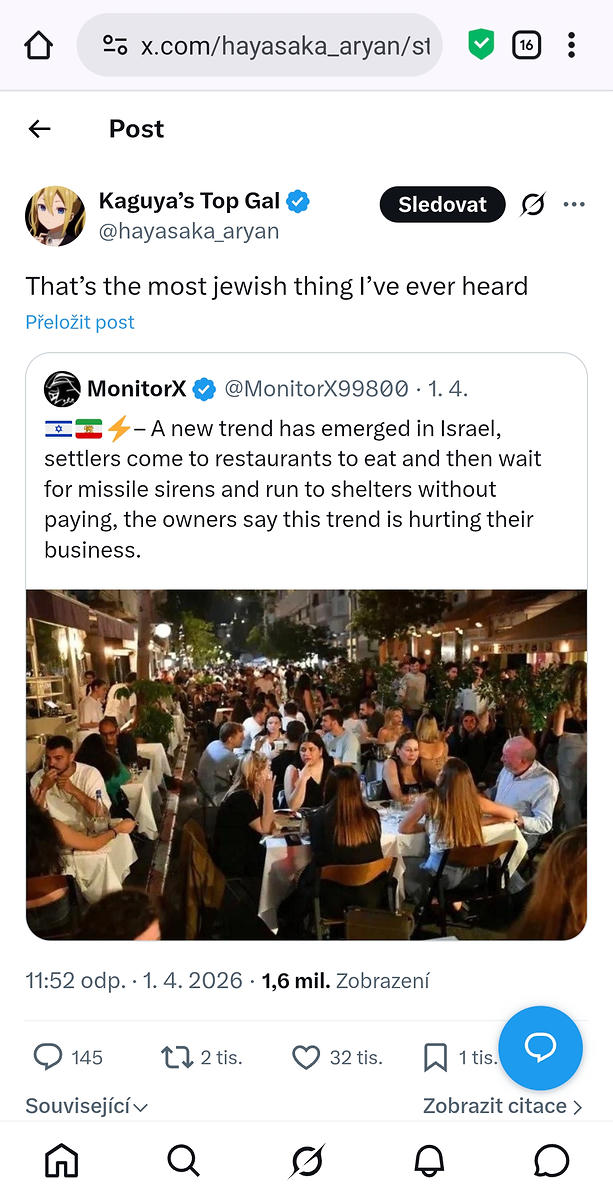This screenshot has width=613, height=1200.
Task: Go back with the arrow beside Post
Action: [x=39, y=129]
